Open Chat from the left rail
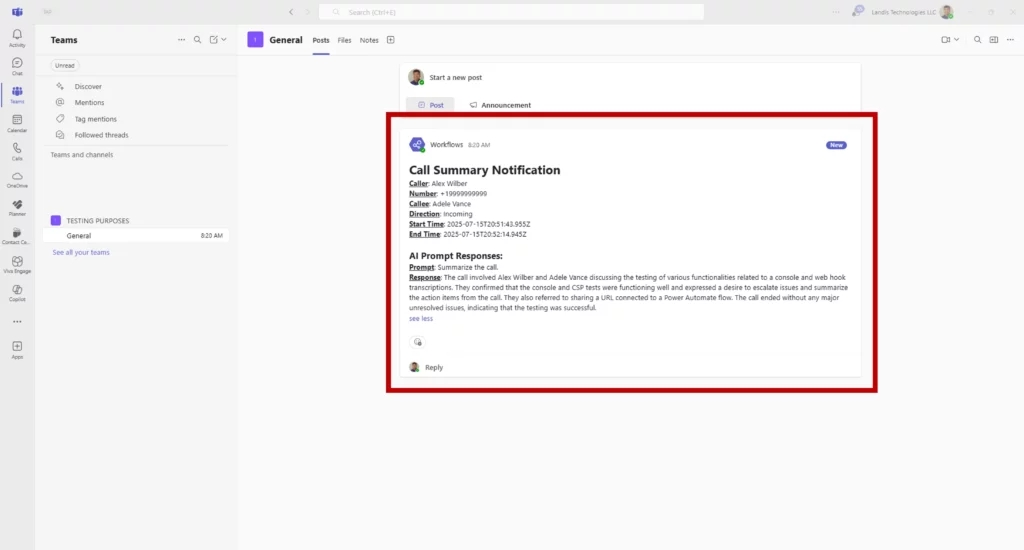The image size is (1024, 550). click(x=17, y=66)
